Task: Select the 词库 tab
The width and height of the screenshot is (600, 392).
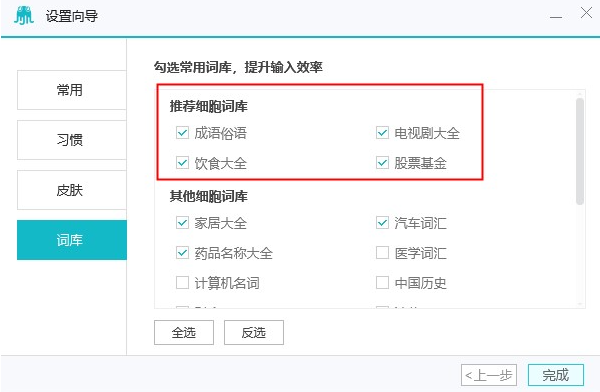Action: [x=72, y=240]
